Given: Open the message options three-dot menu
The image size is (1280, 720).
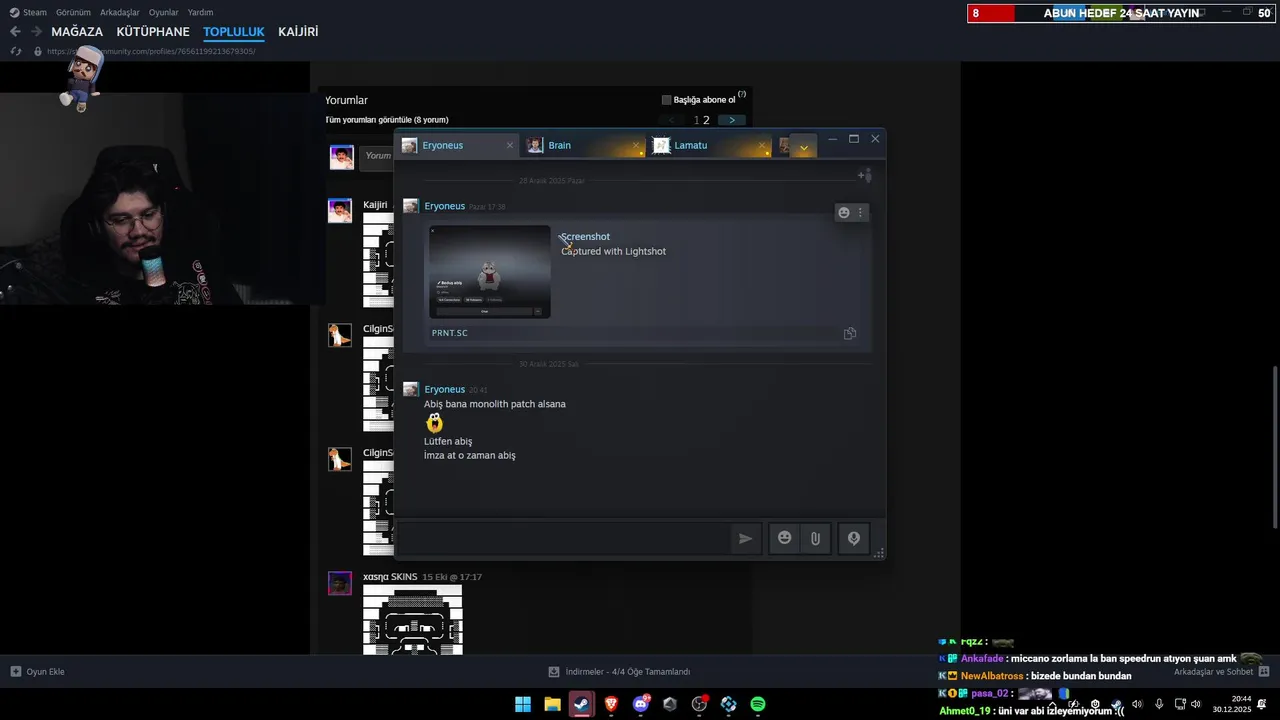Looking at the screenshot, I should point(860,212).
